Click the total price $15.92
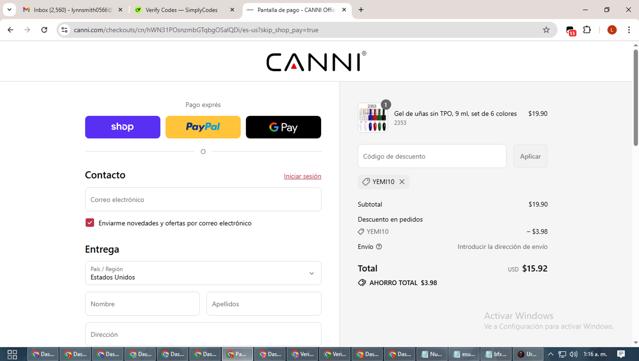Screen dimensions: 639x361 click(x=535, y=269)
